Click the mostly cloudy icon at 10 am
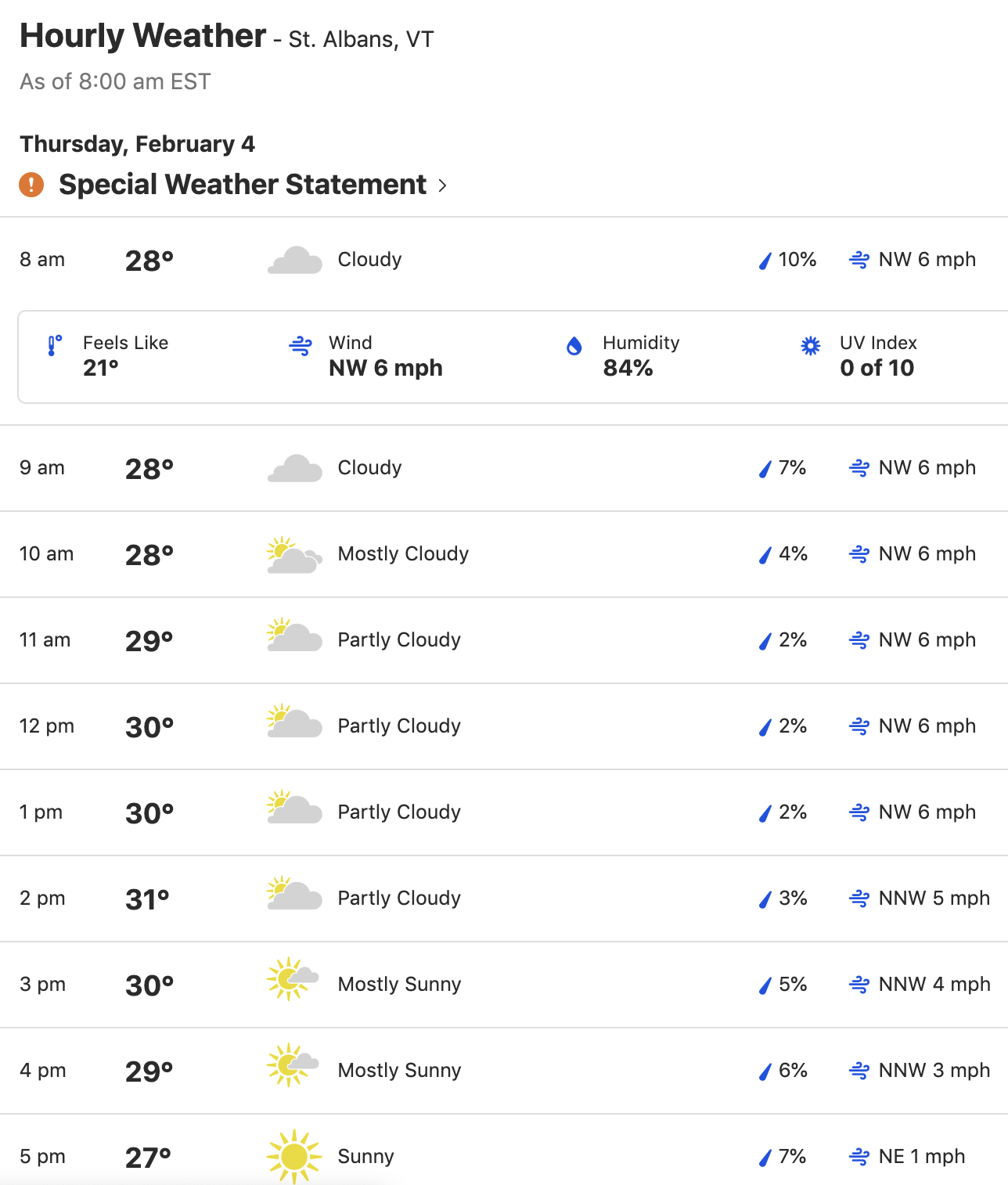 click(x=293, y=555)
